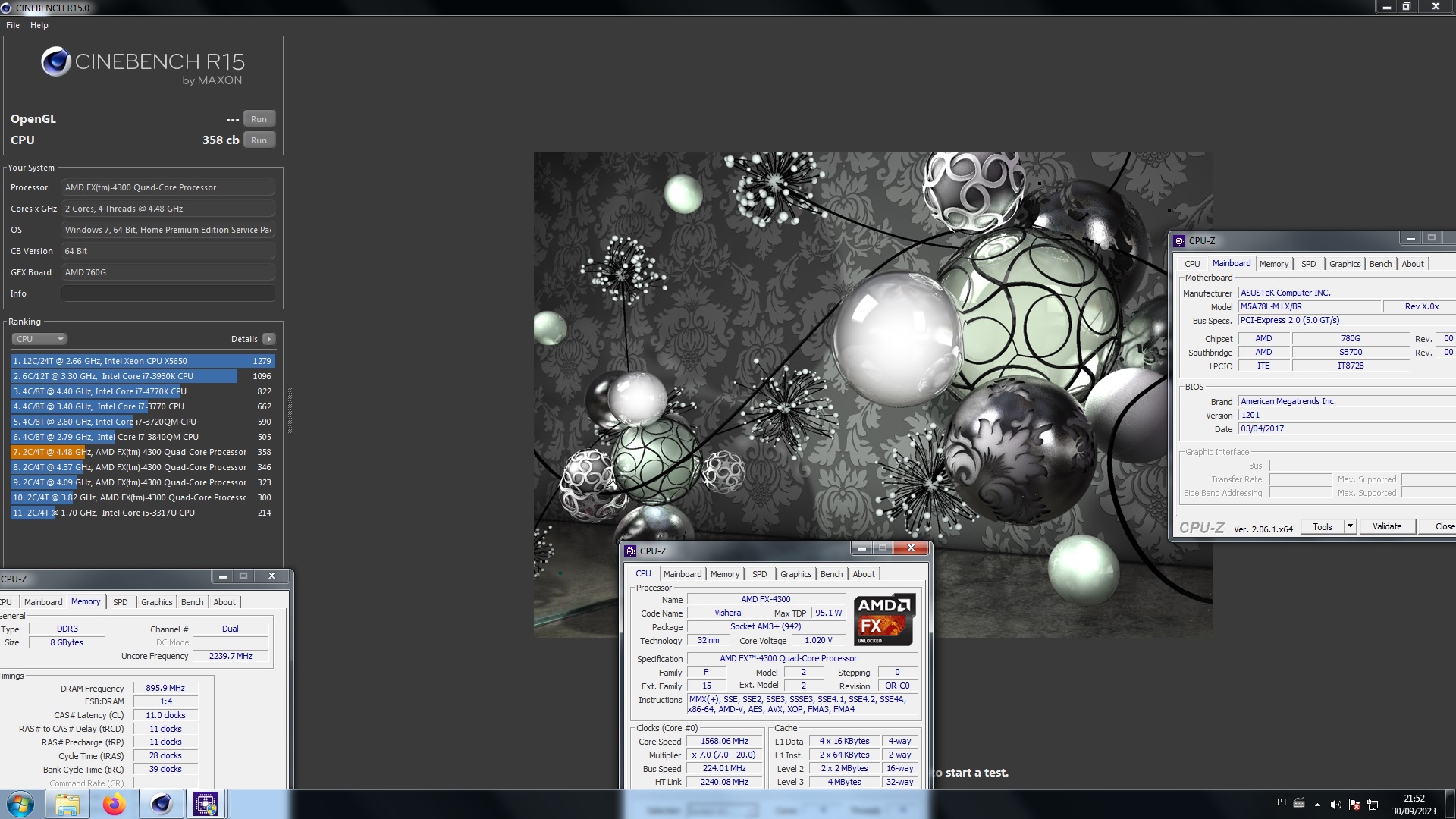Click the Close button in the CPU-Z Mainboard window

tap(1438, 526)
